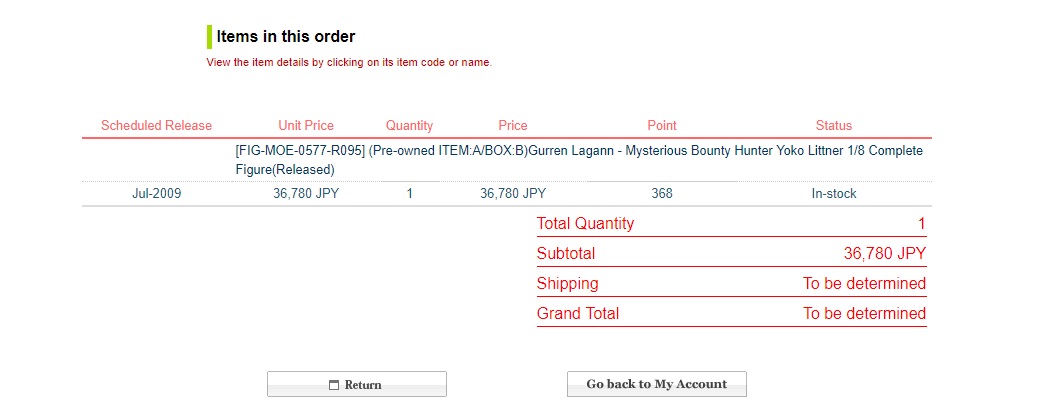The image size is (1050, 408).
Task: Click the Status column header
Action: 833,126
